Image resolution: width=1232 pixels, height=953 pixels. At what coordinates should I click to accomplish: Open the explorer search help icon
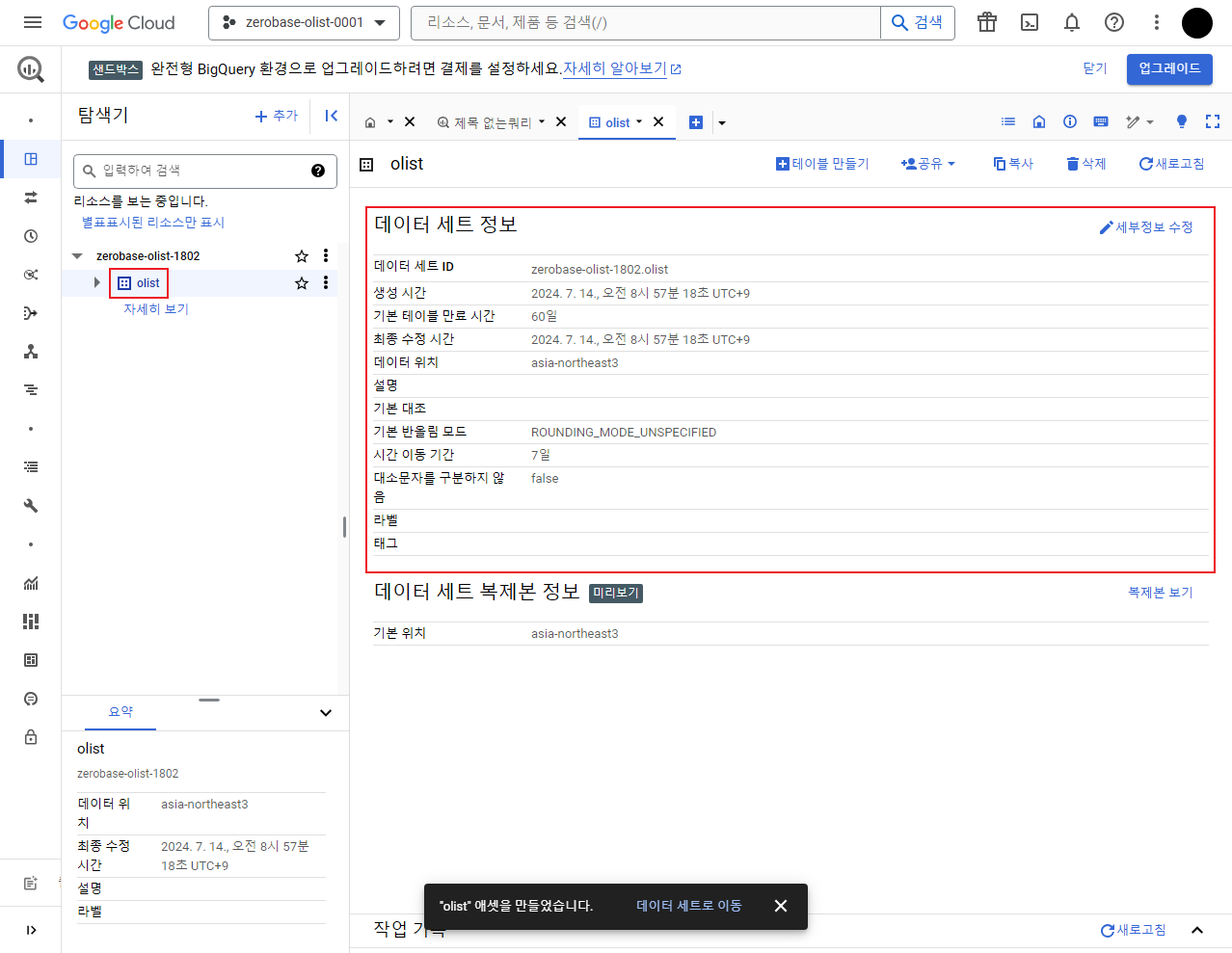[318, 171]
